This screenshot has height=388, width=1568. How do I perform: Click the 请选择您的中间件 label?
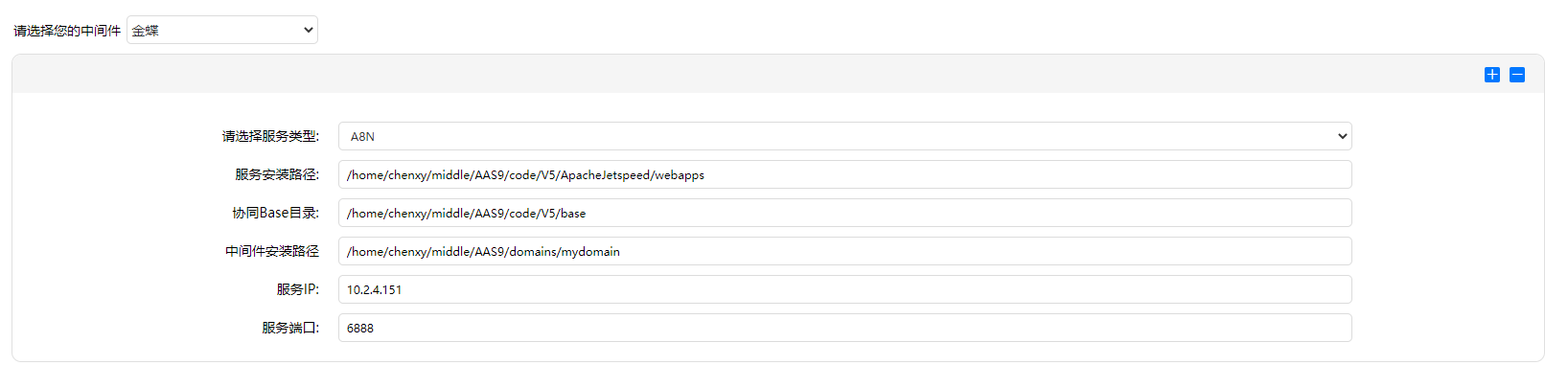(x=67, y=31)
